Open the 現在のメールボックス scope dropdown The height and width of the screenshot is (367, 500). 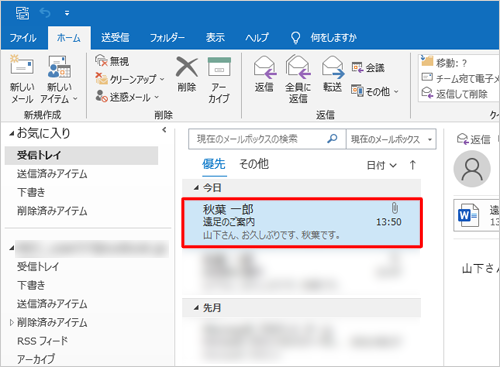coord(391,139)
